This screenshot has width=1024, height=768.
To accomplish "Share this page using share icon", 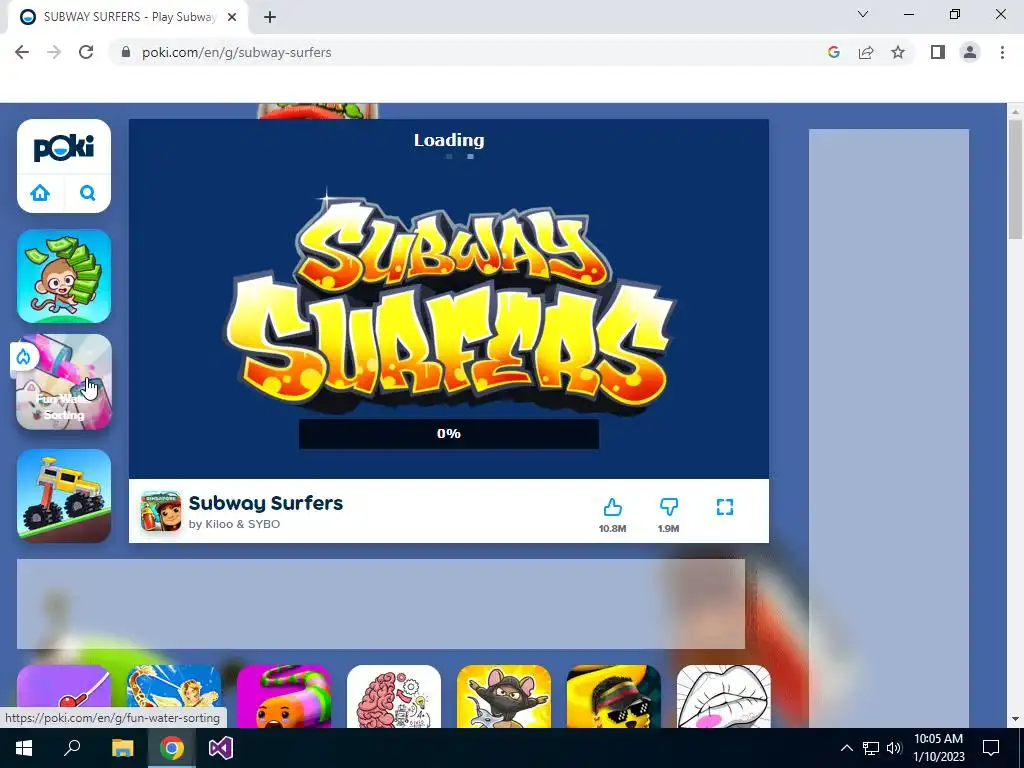I will click(866, 52).
